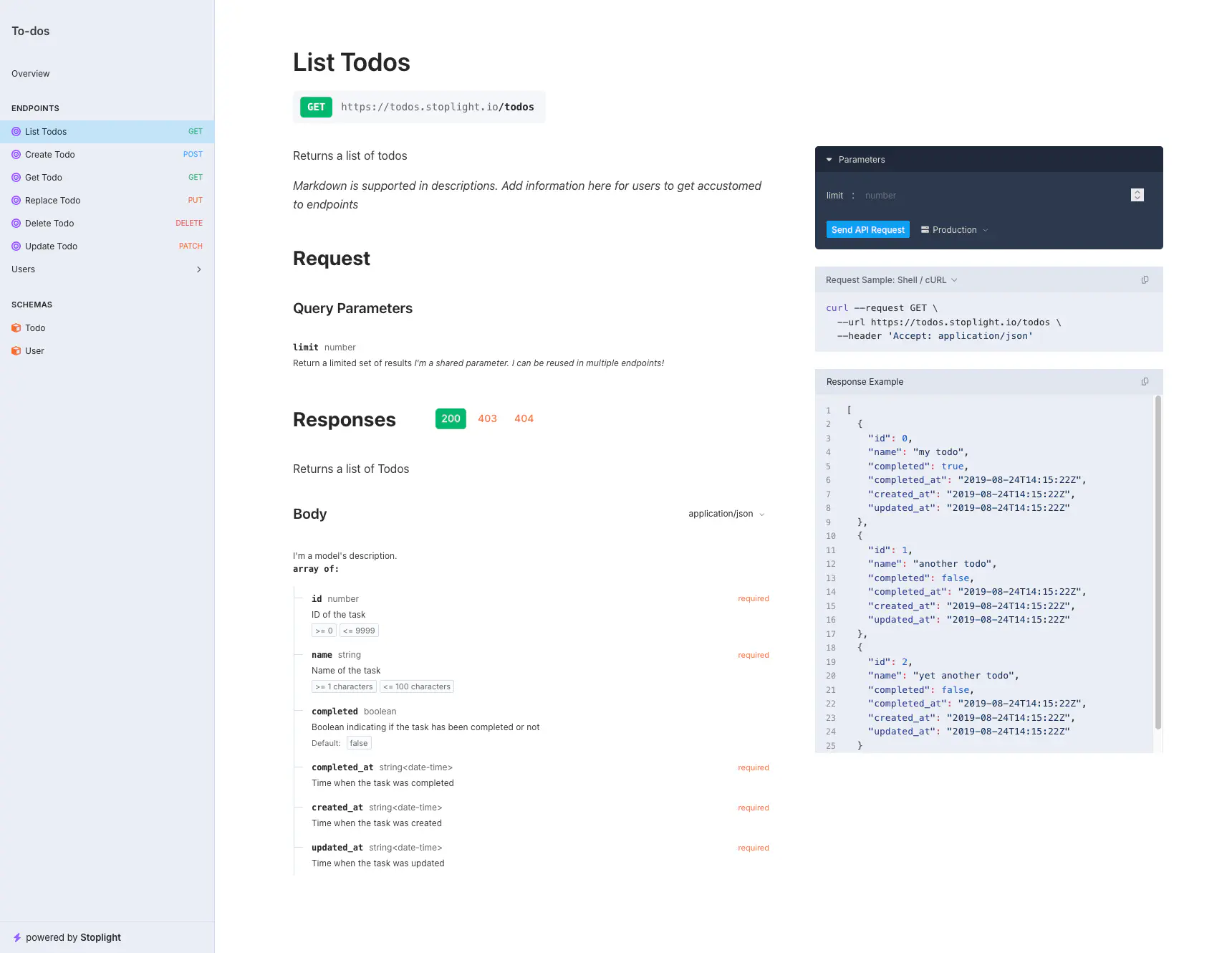1232x953 pixels.
Task: Click the Delete Todo endpoint icon
Action: (16, 224)
